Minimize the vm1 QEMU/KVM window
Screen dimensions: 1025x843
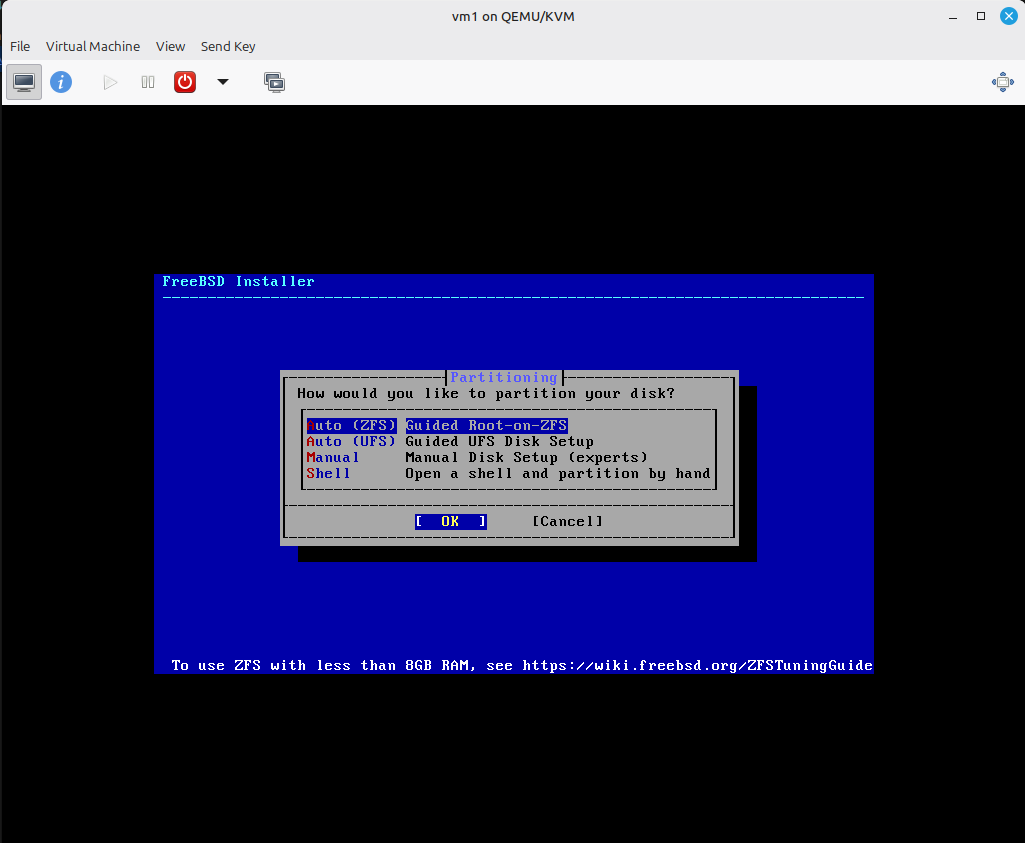[x=954, y=16]
